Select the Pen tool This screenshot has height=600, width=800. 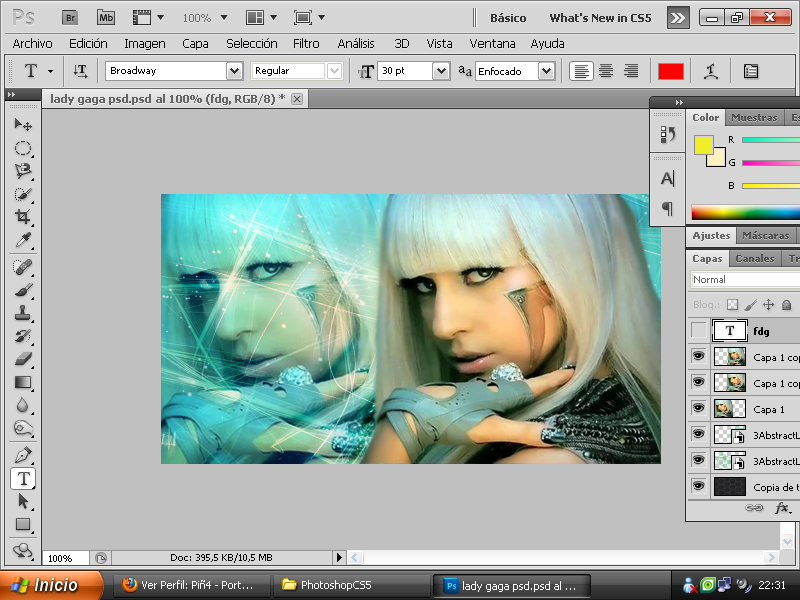(23, 455)
